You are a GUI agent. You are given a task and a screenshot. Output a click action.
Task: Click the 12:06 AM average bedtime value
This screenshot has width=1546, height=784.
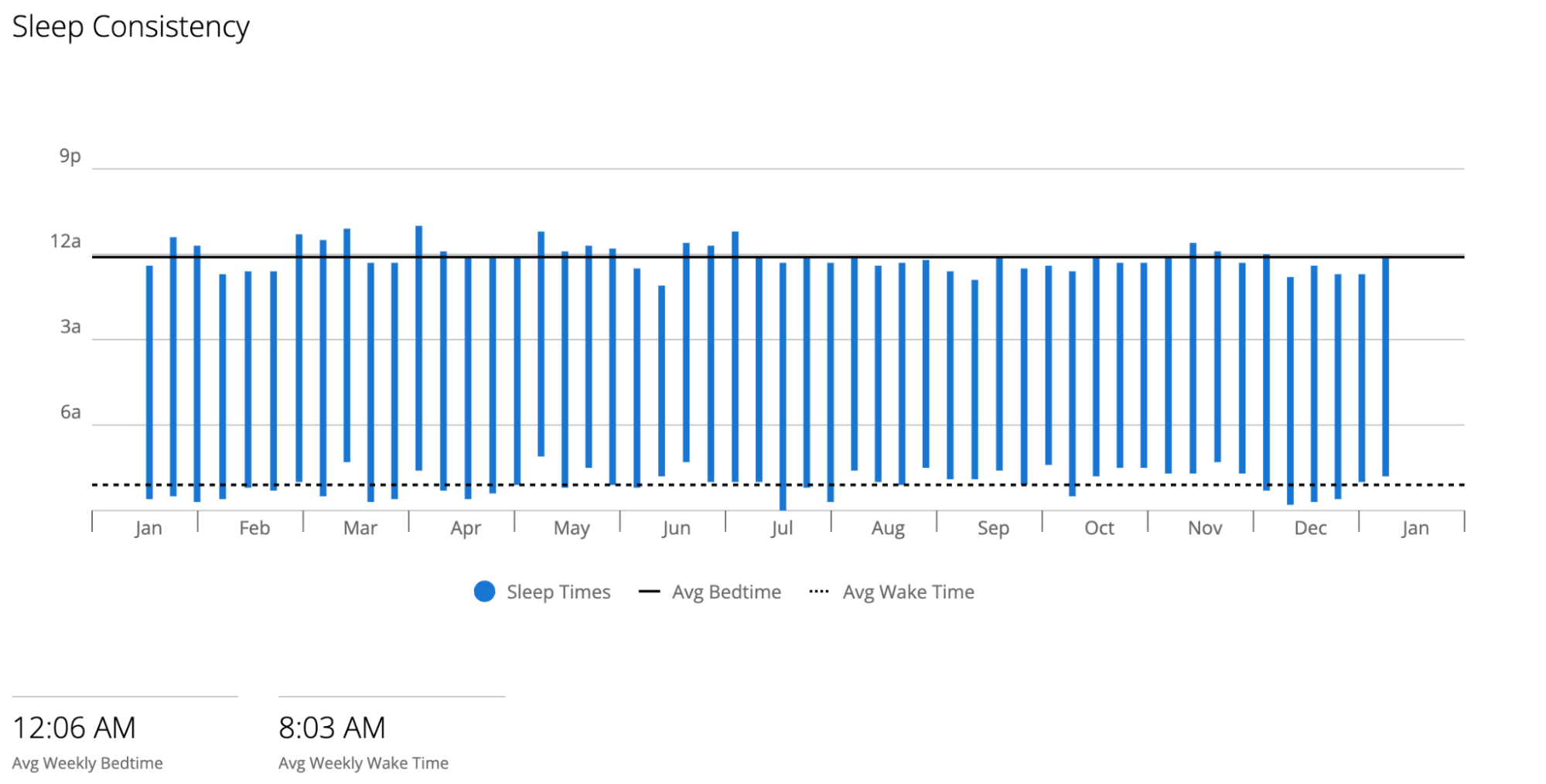coord(74,728)
